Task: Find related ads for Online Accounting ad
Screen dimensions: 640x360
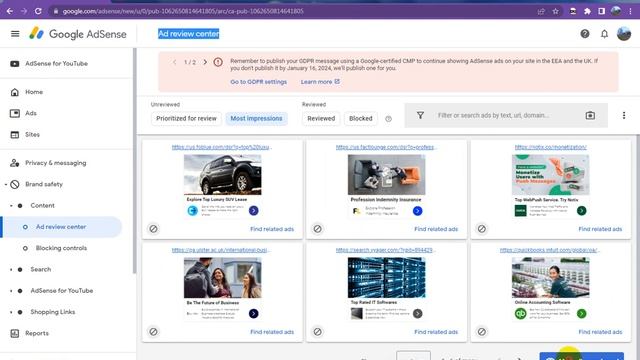Action: (600, 332)
